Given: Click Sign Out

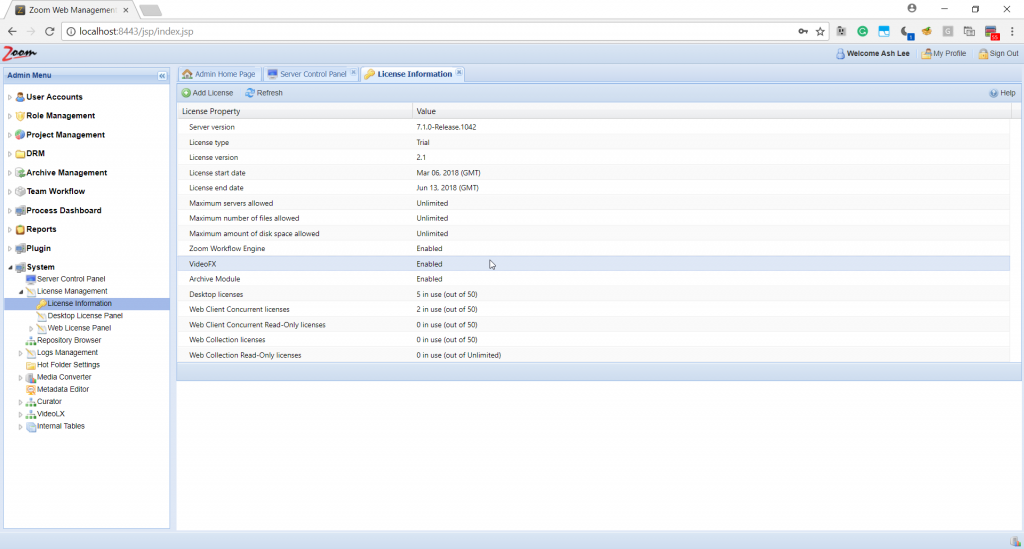Looking at the screenshot, I should click(x=999, y=54).
